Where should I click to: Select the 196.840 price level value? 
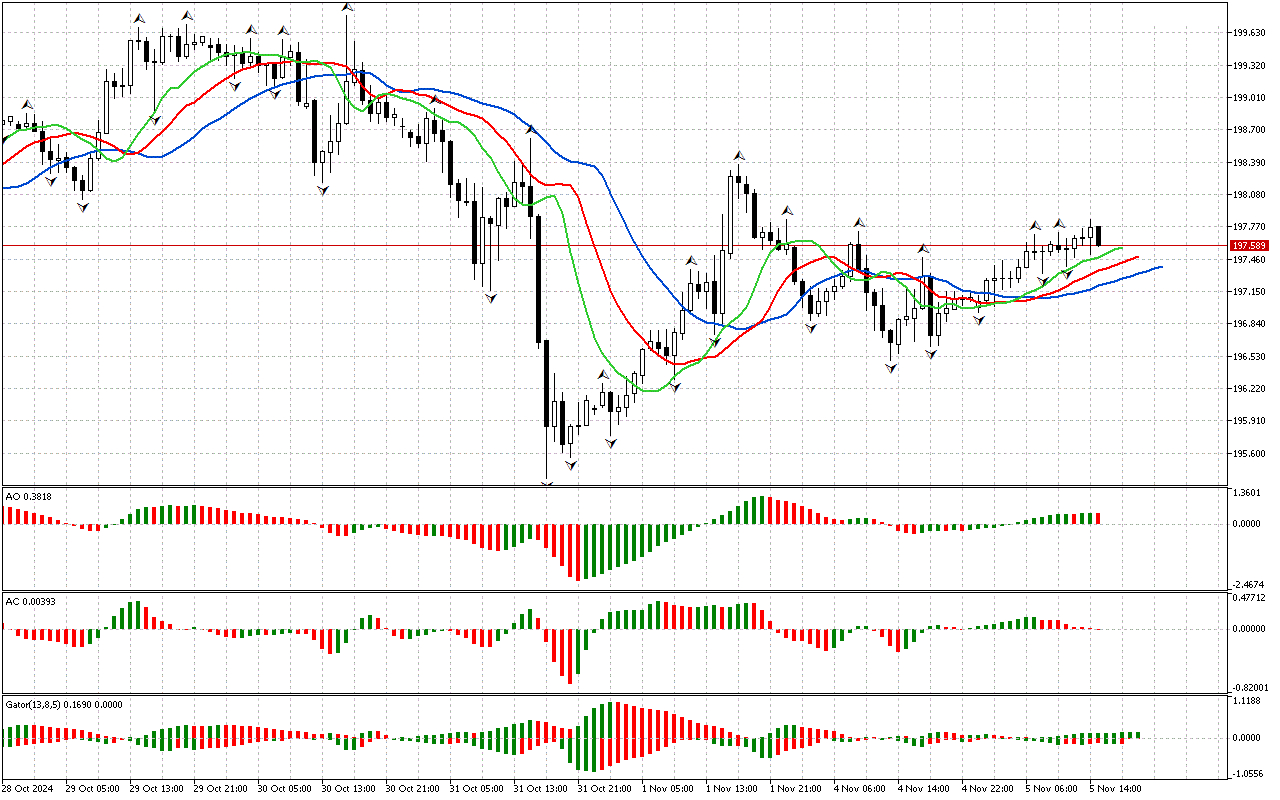point(1251,324)
